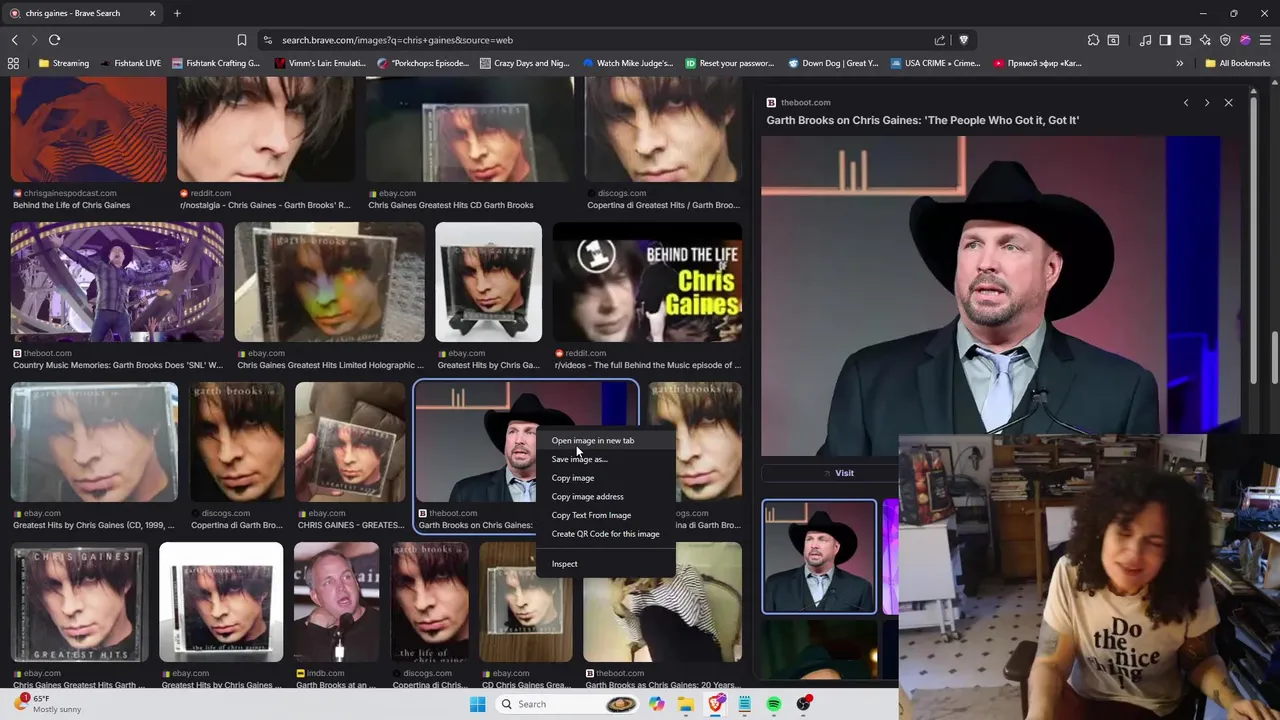Viewport: 1280px width, 720px height.
Task: Select Copy image in context menu
Action: [606, 478]
